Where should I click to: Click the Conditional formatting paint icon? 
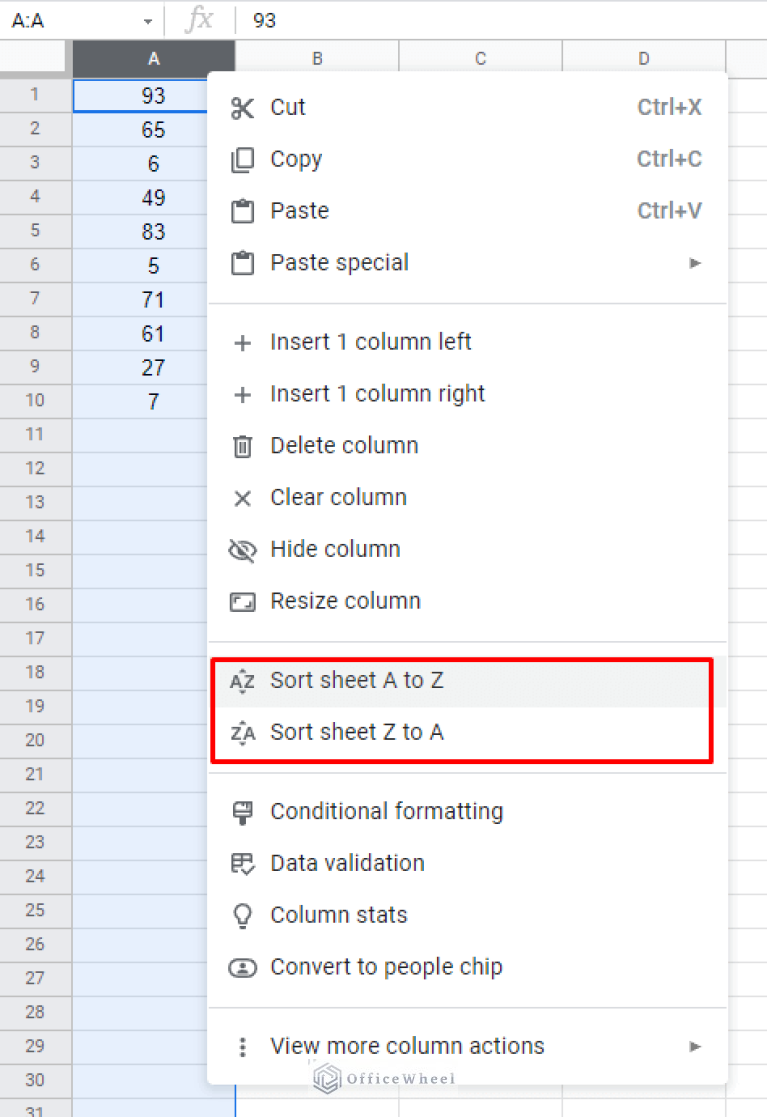[x=242, y=812]
